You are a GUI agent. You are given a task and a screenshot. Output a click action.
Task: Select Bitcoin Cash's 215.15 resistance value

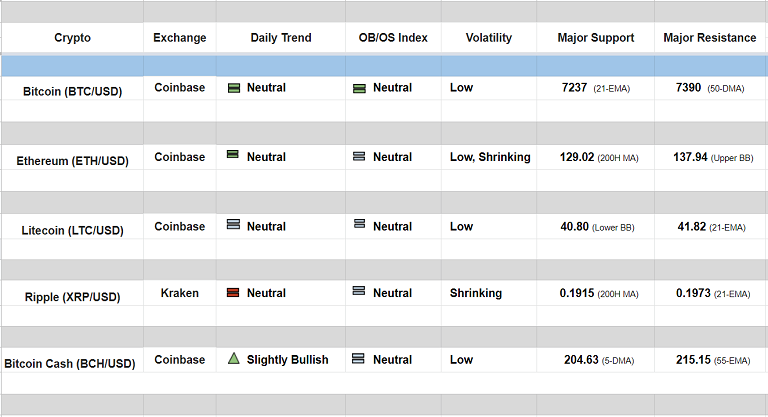click(693, 360)
